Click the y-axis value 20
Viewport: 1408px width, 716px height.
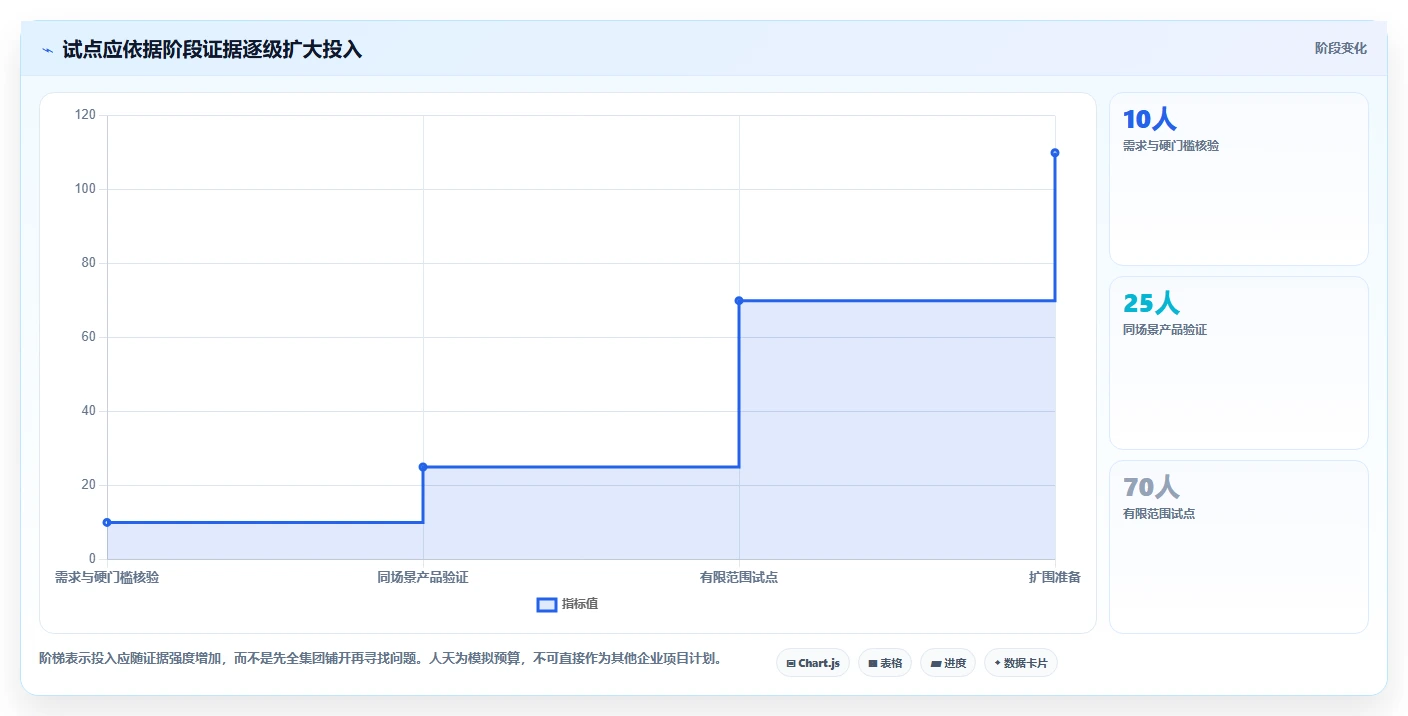(89, 485)
